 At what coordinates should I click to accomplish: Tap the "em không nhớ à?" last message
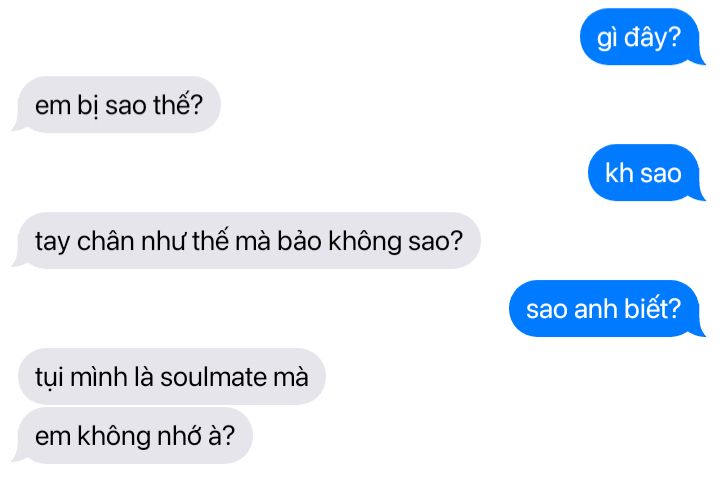click(x=133, y=435)
